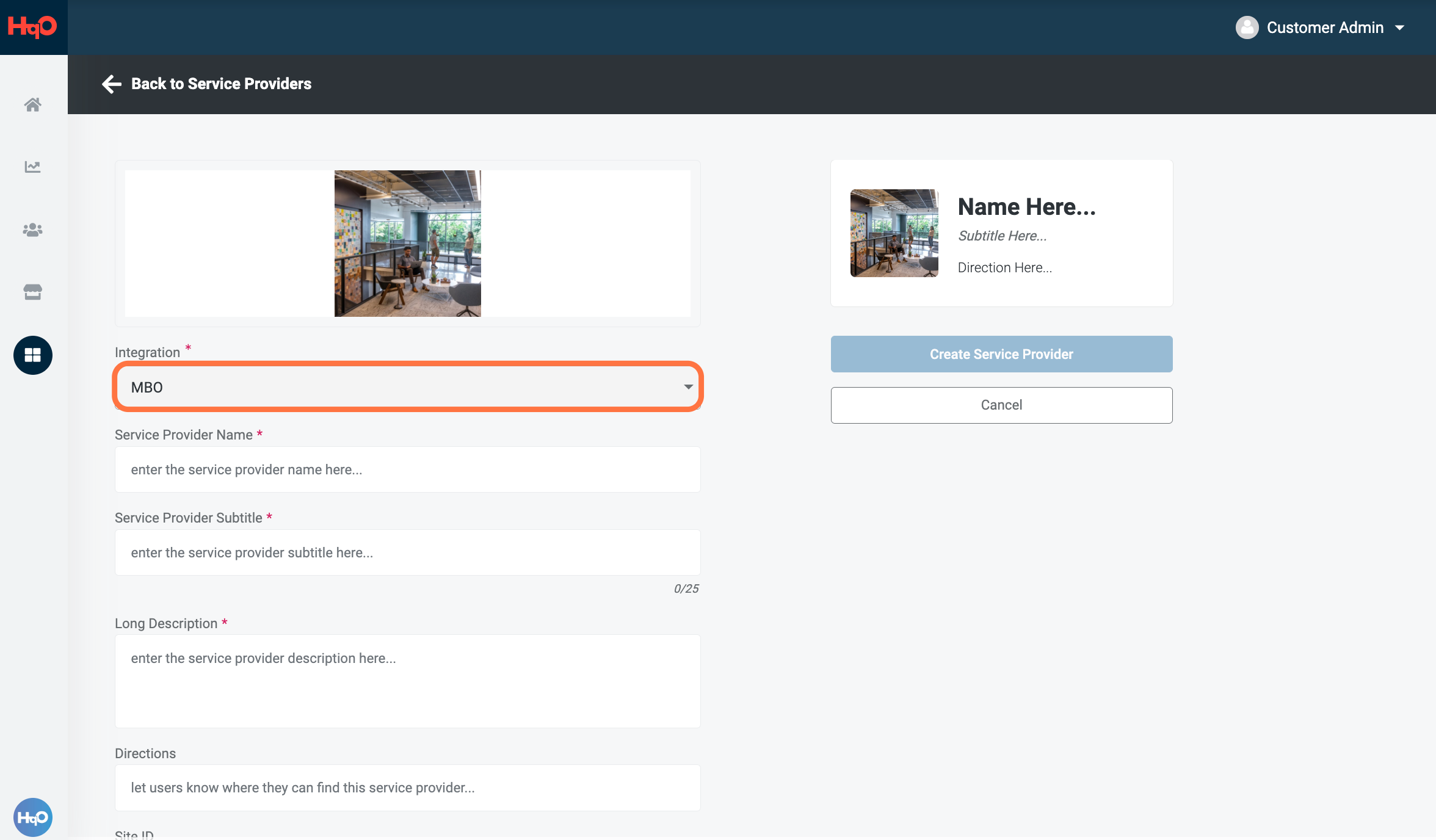Image resolution: width=1436 pixels, height=840 pixels.
Task: Click the Cancel button
Action: point(1001,405)
